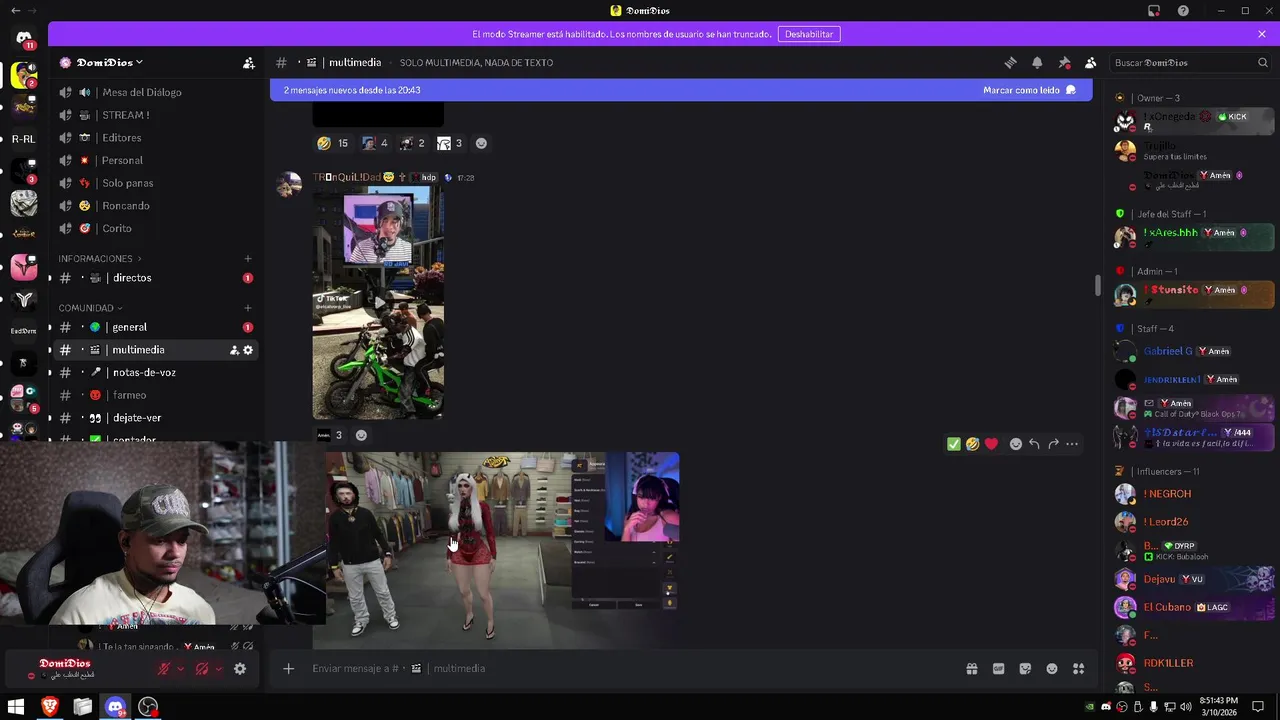Click Marcar como leído button
Screen dimensions: 1280x720
[1029, 90]
